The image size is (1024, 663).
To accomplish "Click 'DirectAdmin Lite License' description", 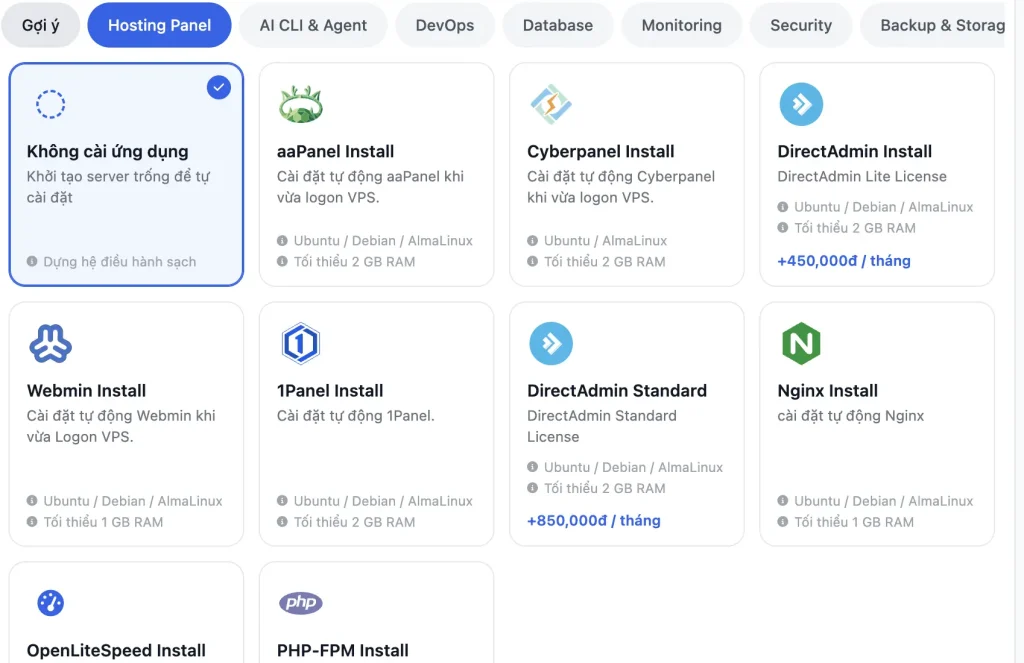I will coord(862,176).
